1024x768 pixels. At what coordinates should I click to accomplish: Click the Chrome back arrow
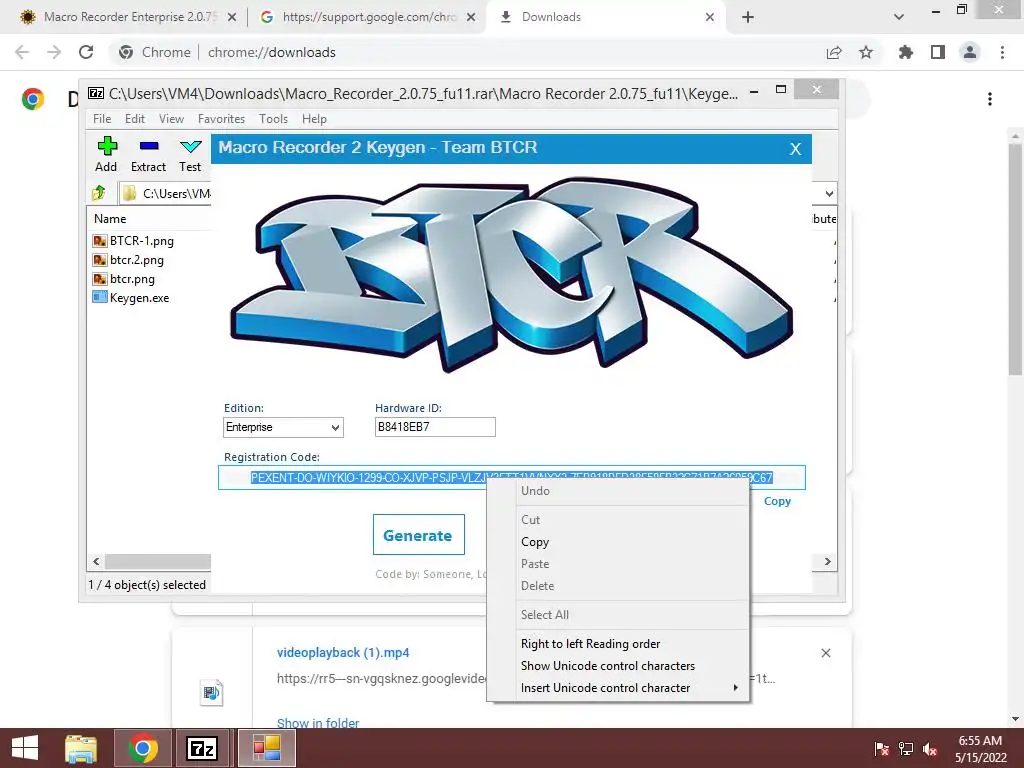(22, 52)
